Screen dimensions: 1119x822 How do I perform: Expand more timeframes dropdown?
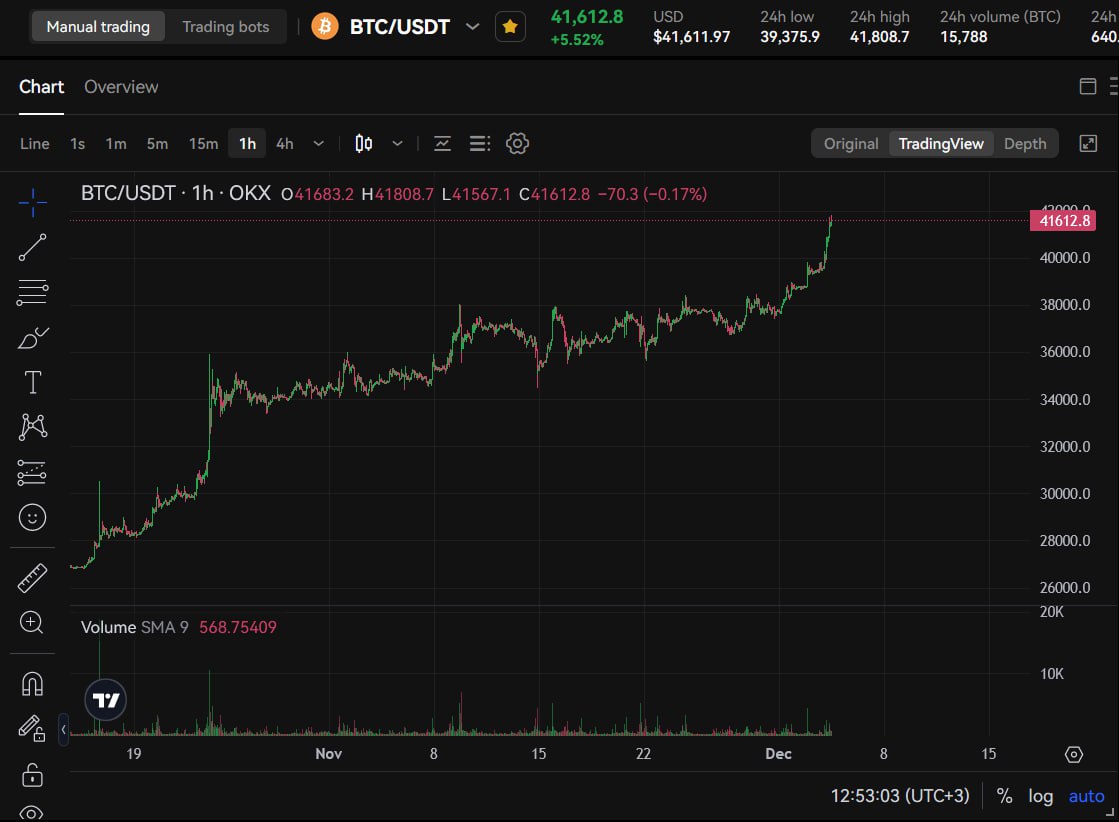click(x=318, y=143)
